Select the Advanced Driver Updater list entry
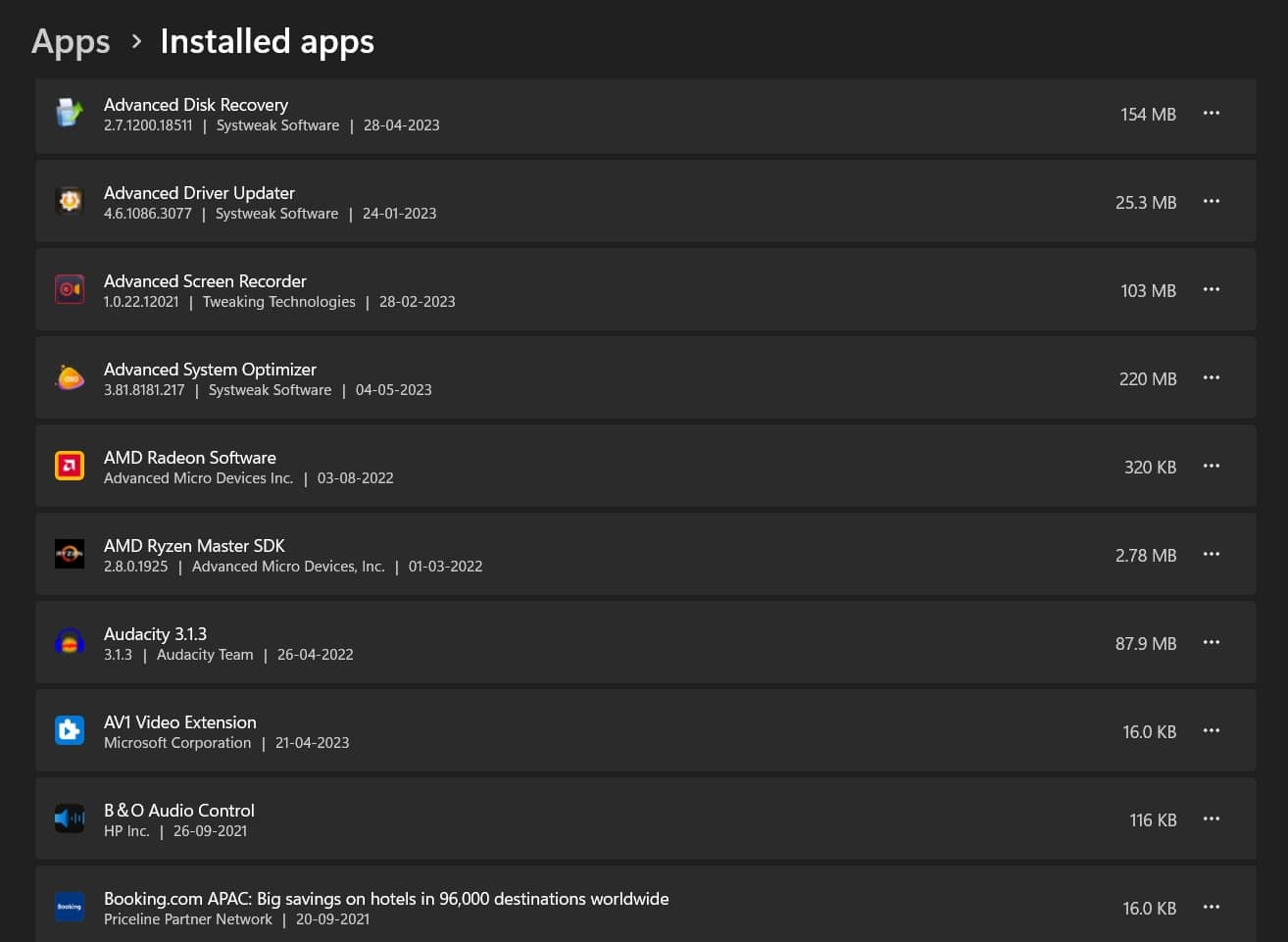The image size is (1288, 942). click(x=588, y=201)
